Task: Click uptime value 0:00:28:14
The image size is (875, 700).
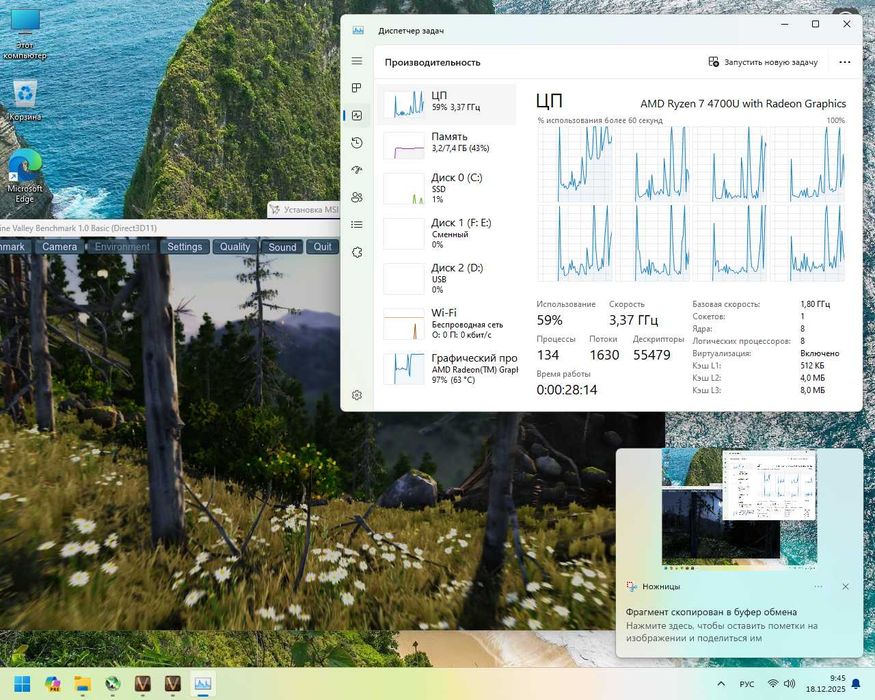Action: 567,390
